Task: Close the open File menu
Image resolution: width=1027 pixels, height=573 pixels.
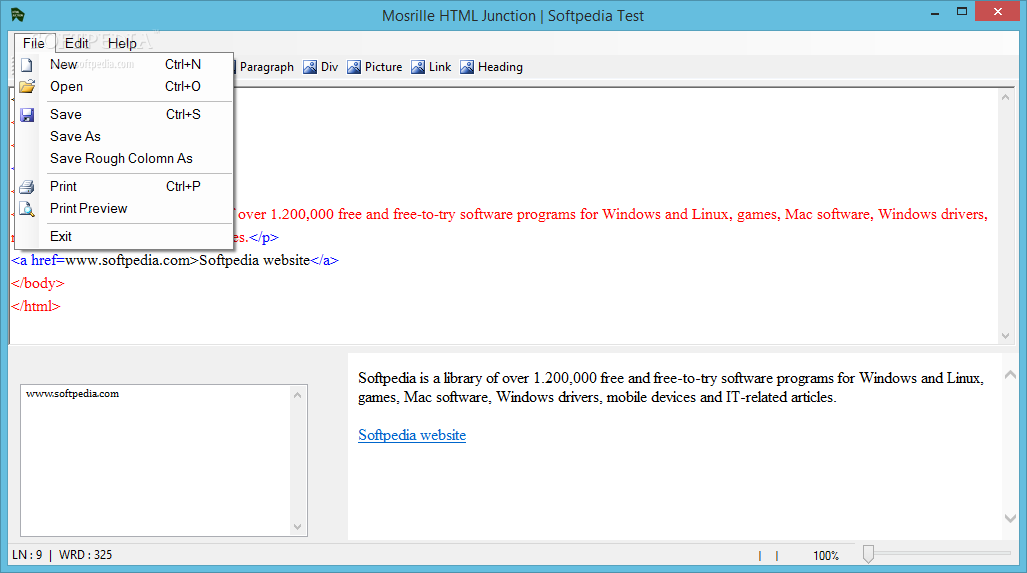Action: pyautogui.click(x=34, y=43)
